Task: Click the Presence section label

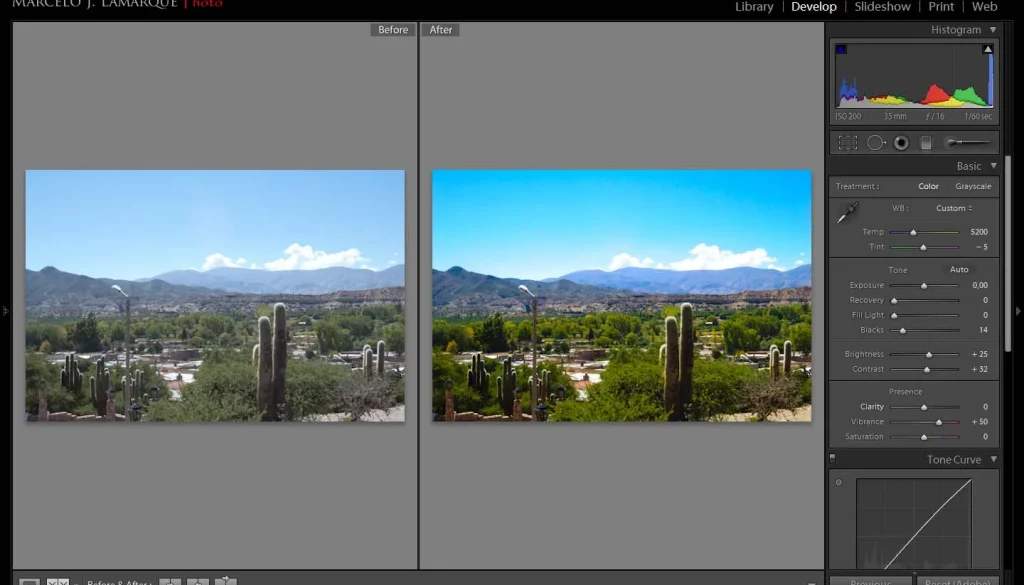Action: click(905, 392)
